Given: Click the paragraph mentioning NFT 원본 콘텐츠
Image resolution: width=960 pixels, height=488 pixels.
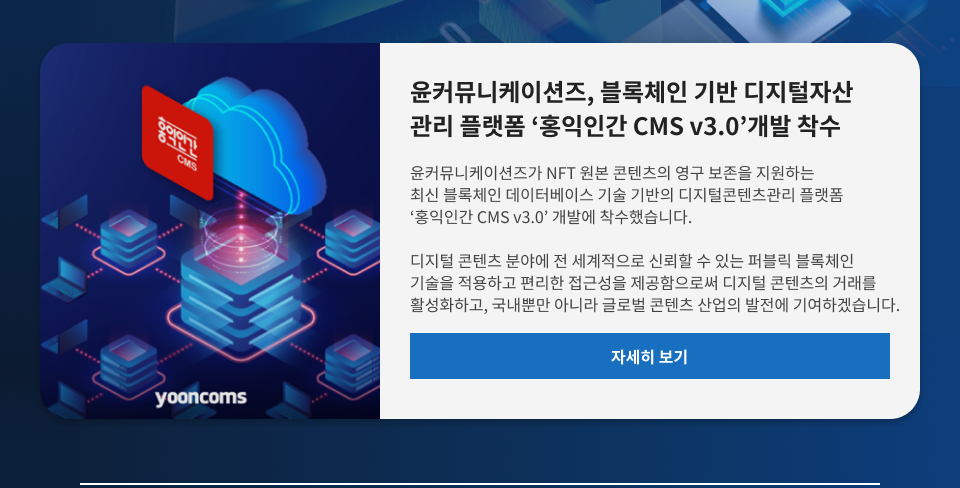Looking at the screenshot, I should pyautogui.click(x=626, y=195).
